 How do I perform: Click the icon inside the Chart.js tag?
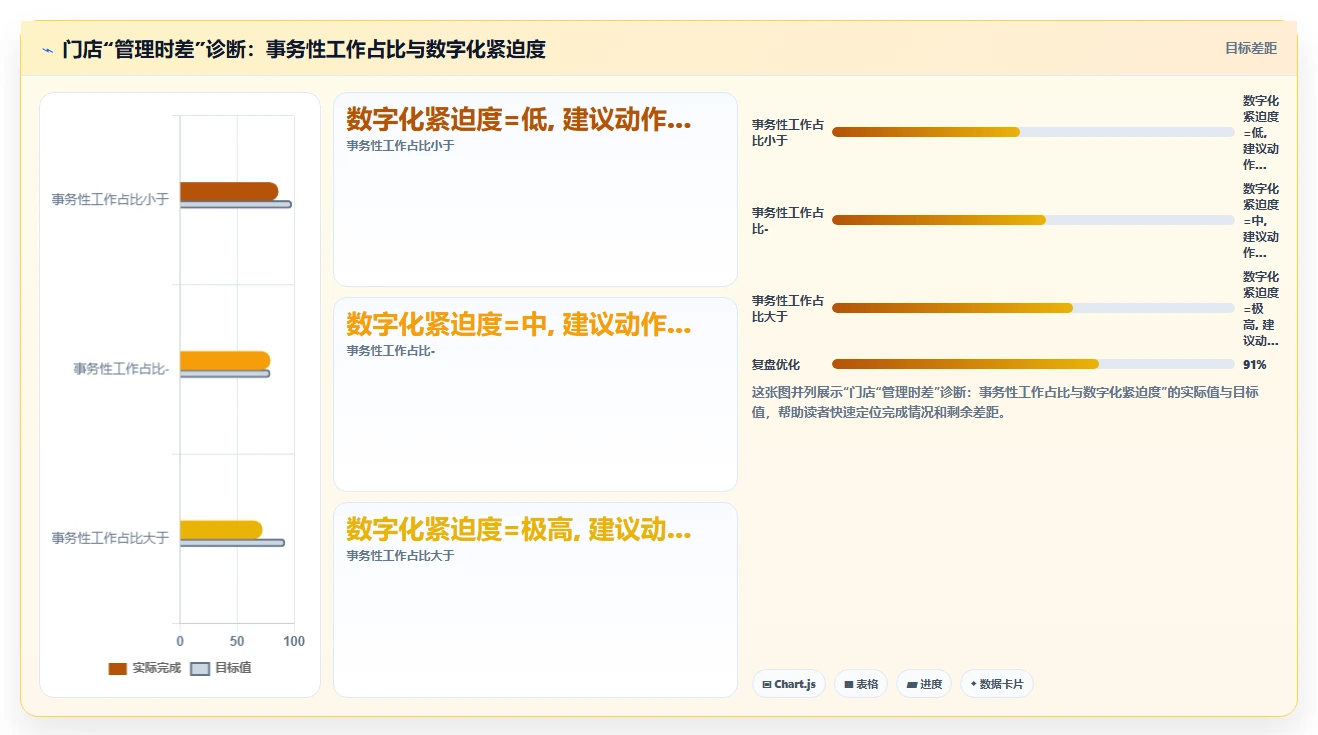(x=767, y=685)
